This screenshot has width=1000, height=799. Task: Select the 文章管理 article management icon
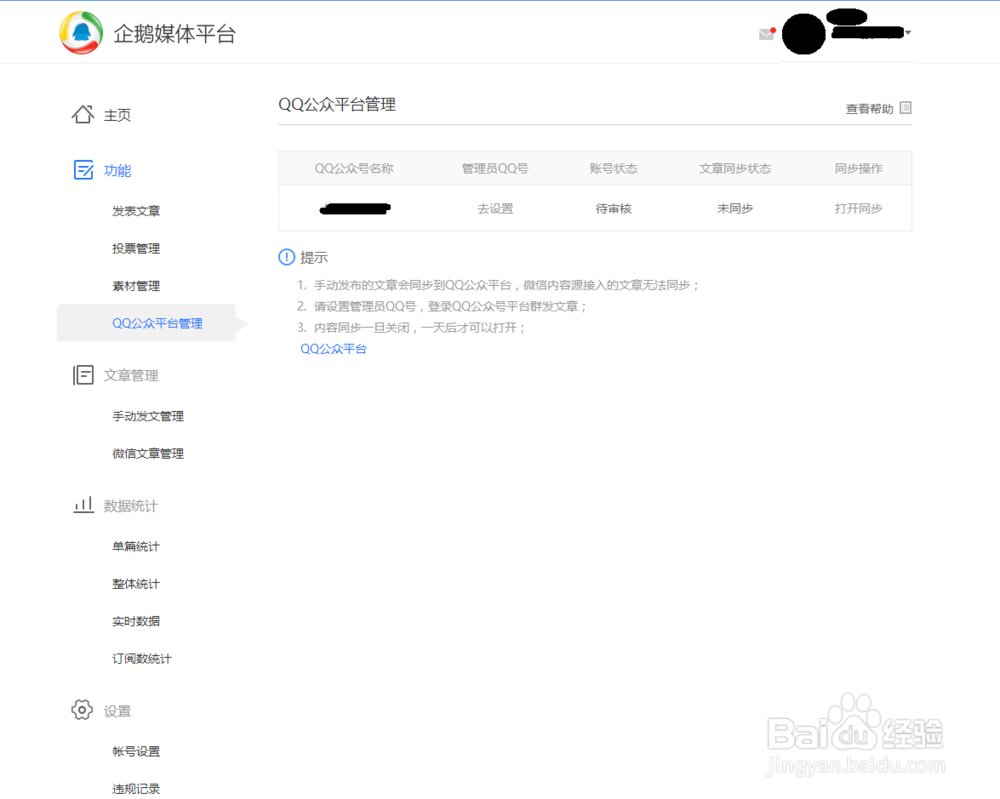coord(83,375)
